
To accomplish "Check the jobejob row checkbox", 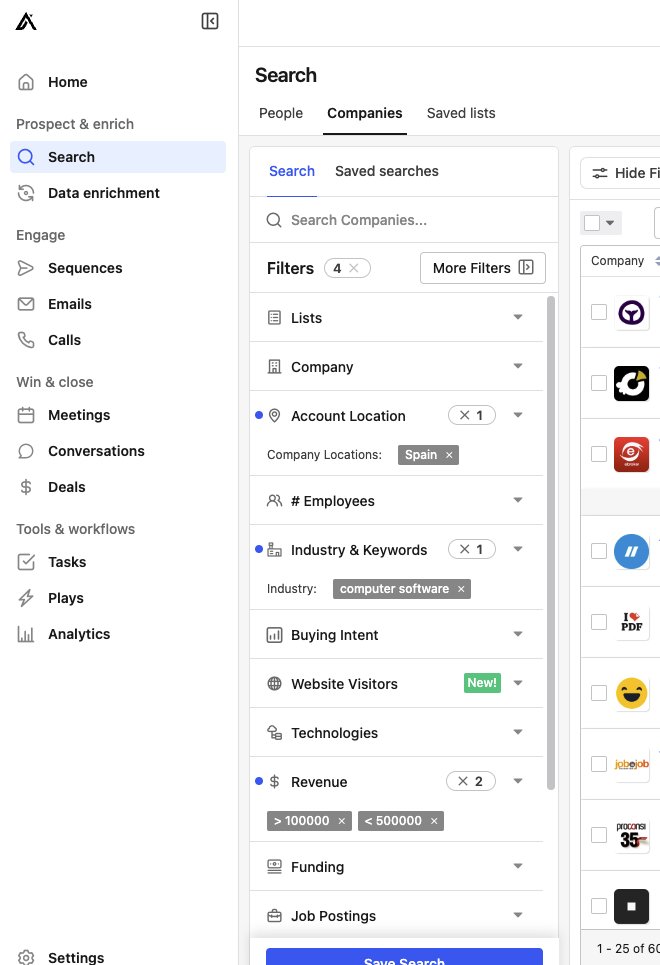I will (599, 764).
